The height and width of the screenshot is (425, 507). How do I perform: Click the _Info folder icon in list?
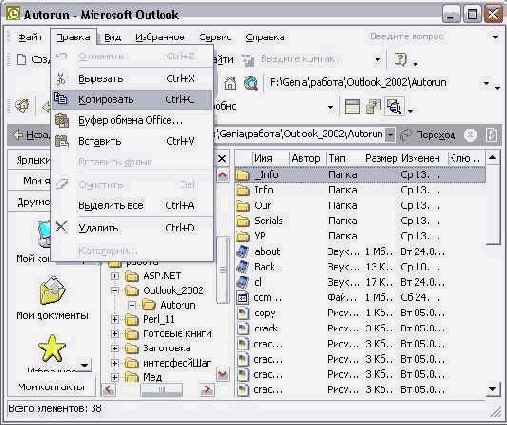pyautogui.click(x=243, y=175)
